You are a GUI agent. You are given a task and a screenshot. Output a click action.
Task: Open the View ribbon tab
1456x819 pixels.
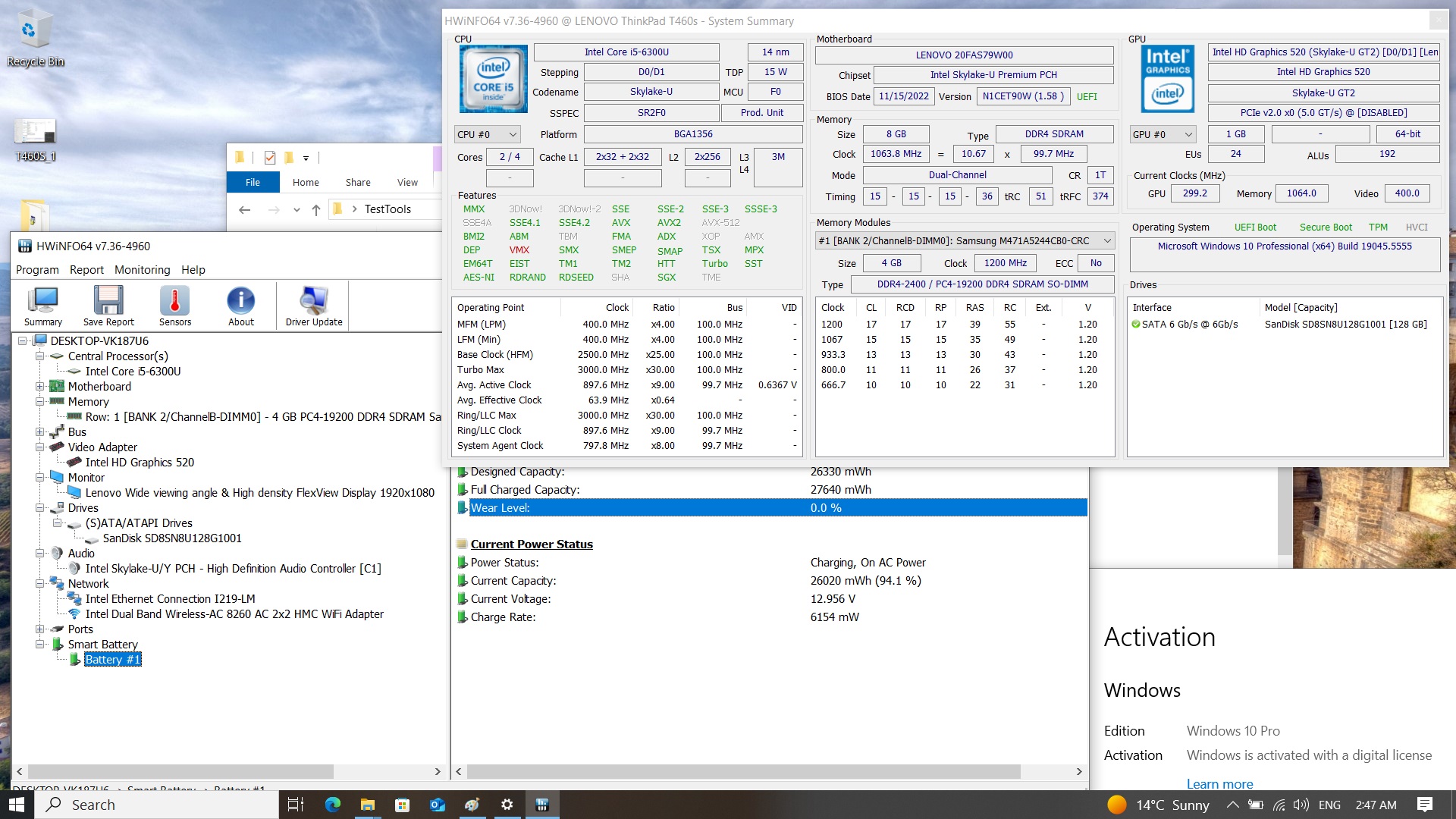tap(407, 182)
